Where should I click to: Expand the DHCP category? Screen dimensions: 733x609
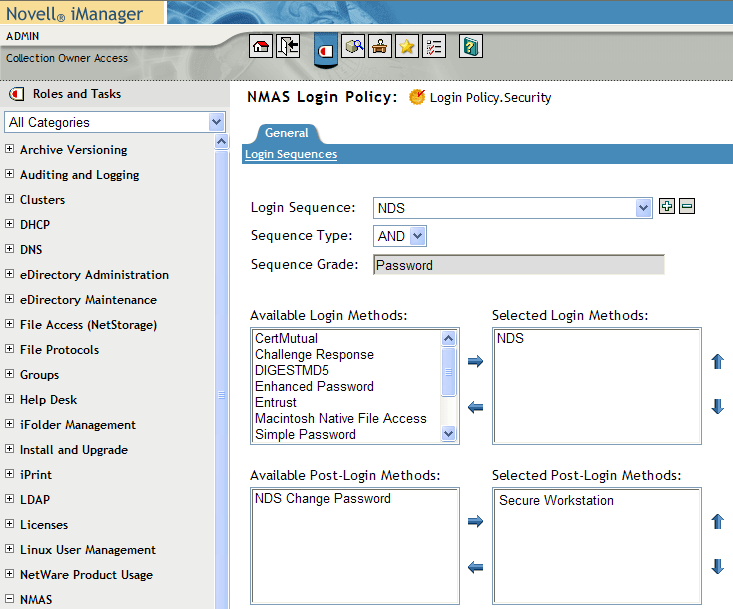[9, 223]
